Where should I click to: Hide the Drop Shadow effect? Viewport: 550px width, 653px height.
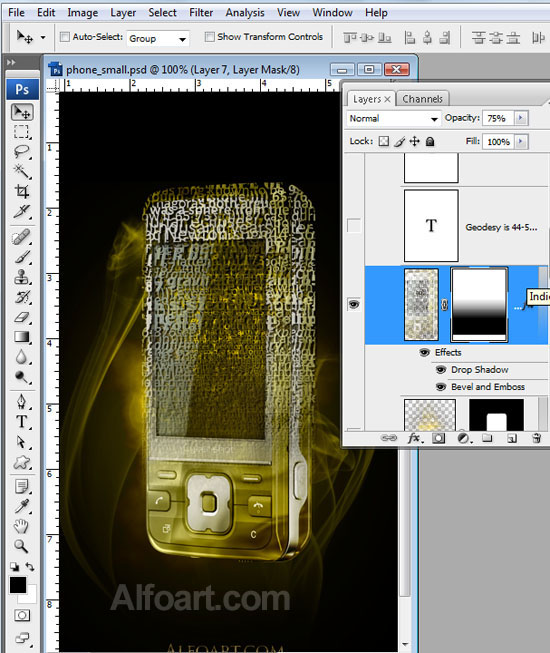click(x=440, y=370)
